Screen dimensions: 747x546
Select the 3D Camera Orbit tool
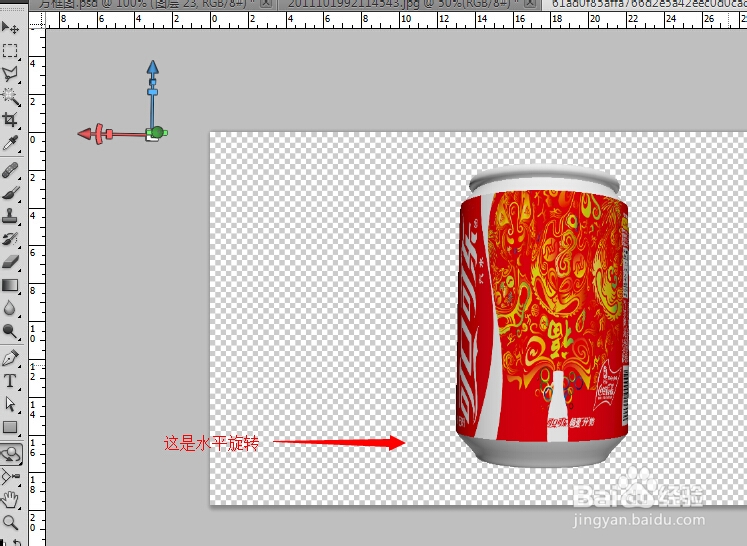pos(10,476)
